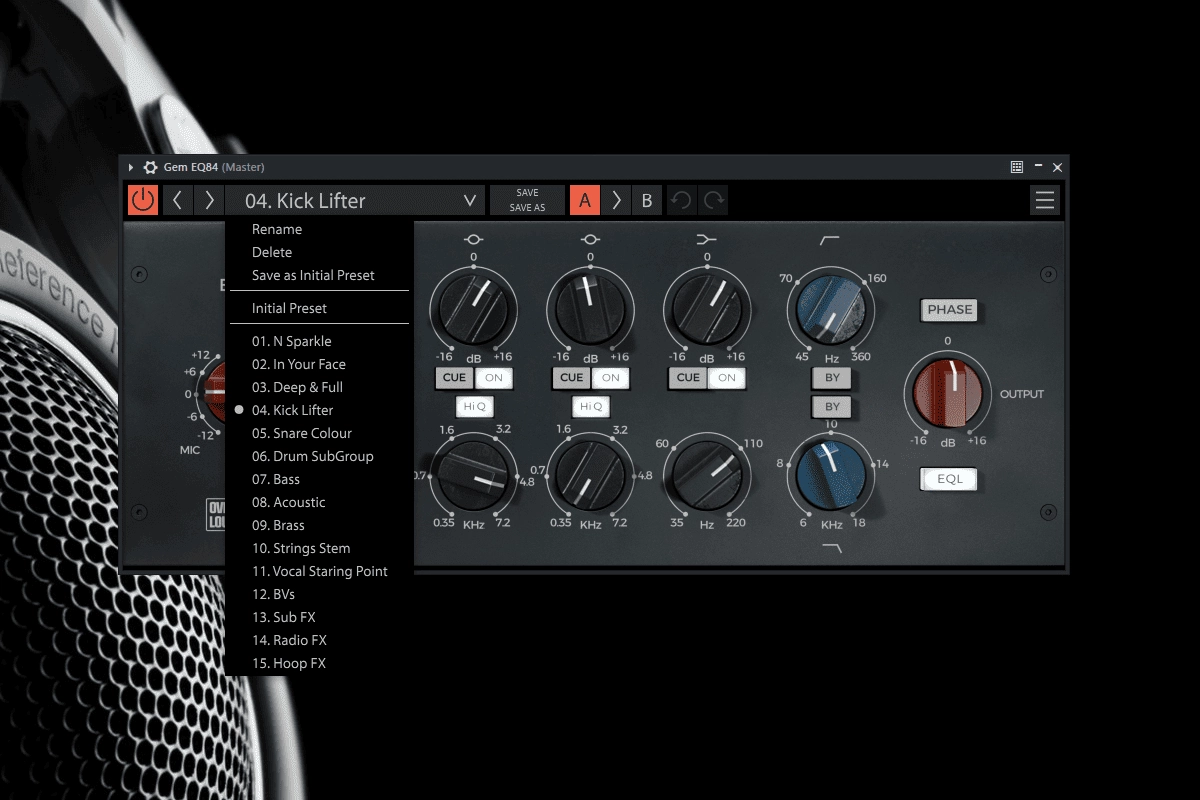This screenshot has height=800, width=1200.
Task: Select preset 11. Vocal Staring Point
Action: pos(319,571)
